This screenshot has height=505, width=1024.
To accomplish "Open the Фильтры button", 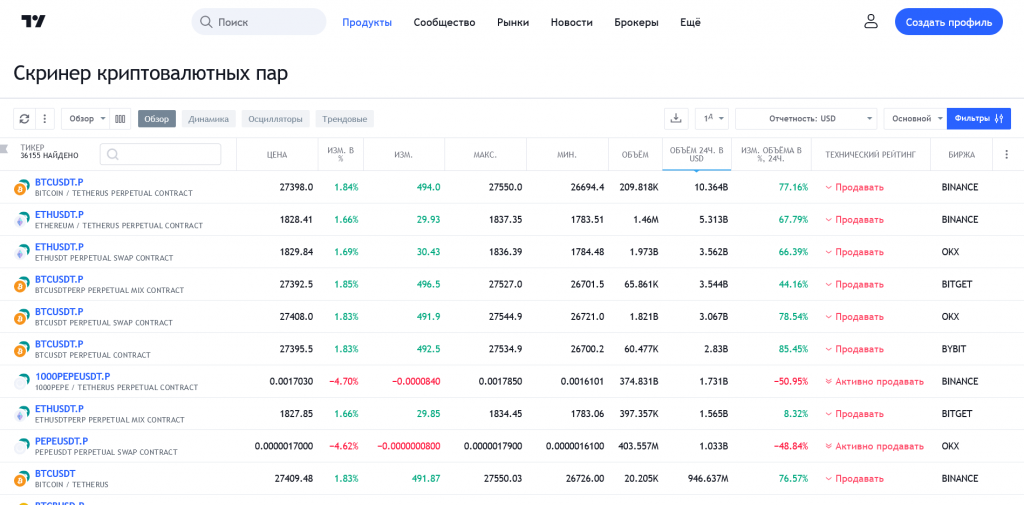I will pos(979,119).
